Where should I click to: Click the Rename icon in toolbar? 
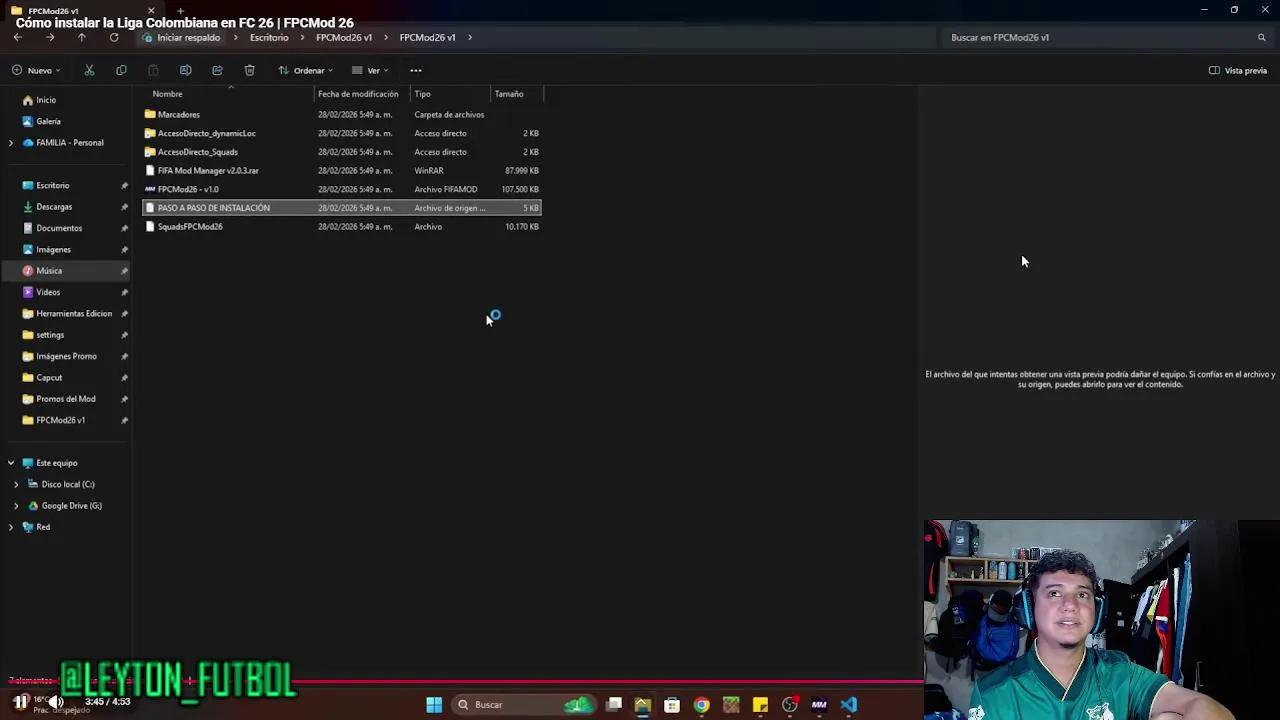pyautogui.click(x=185, y=70)
